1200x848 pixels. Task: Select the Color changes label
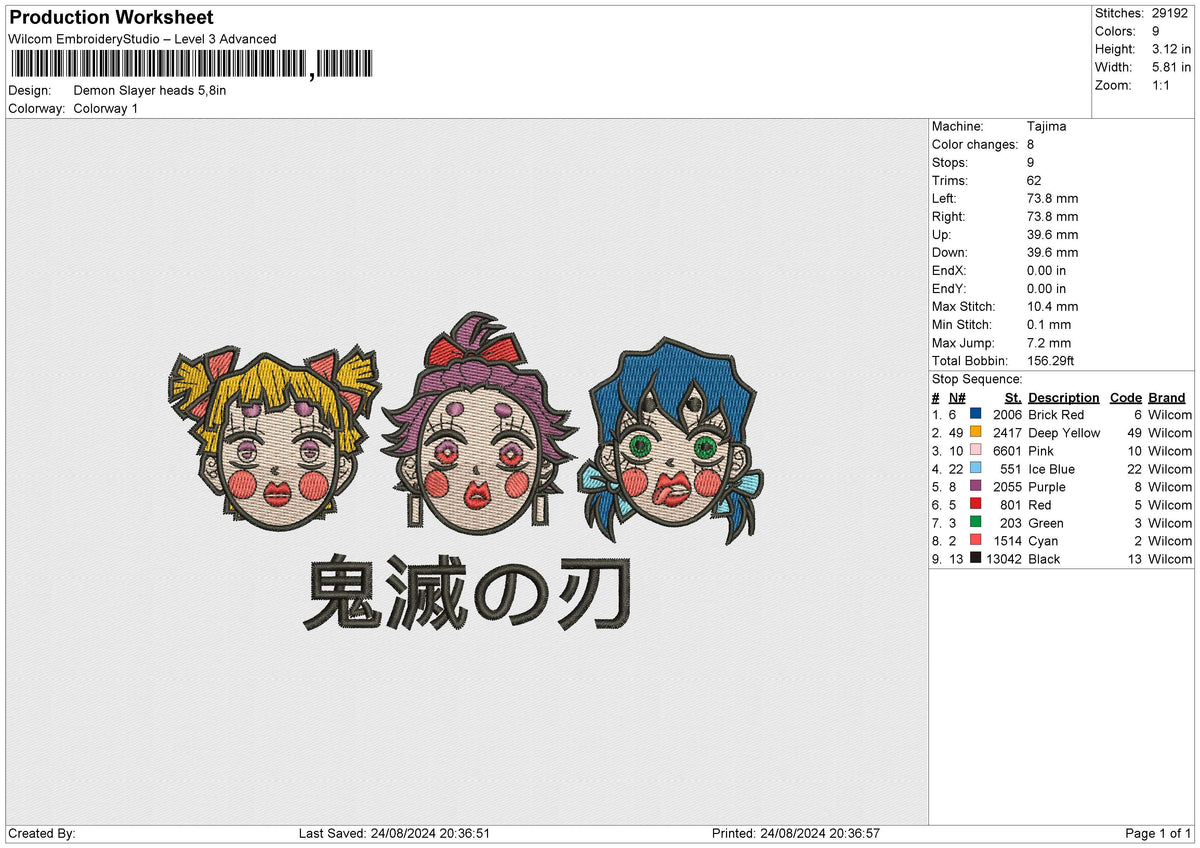click(975, 144)
